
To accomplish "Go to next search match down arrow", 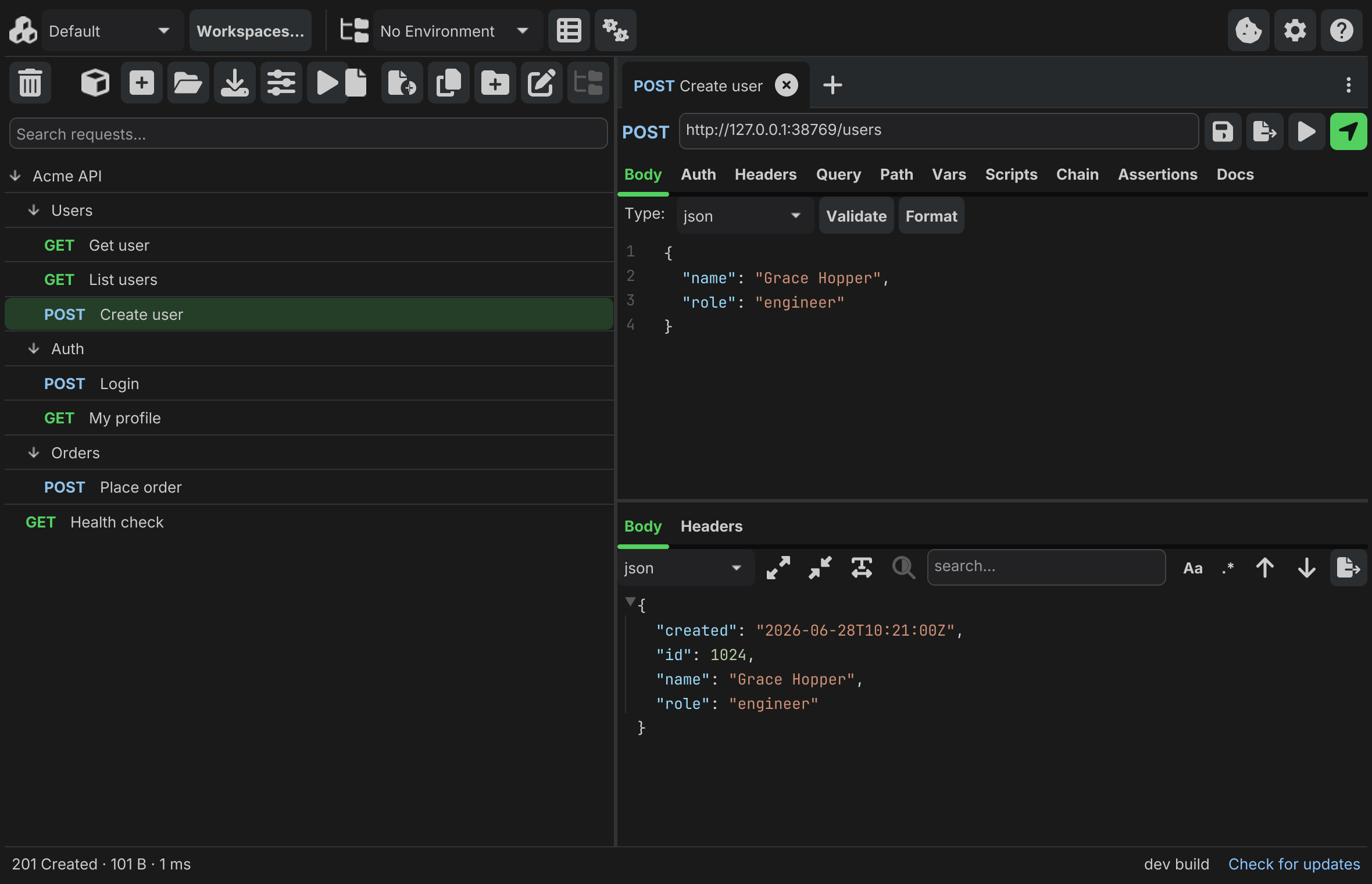I will point(1306,568).
